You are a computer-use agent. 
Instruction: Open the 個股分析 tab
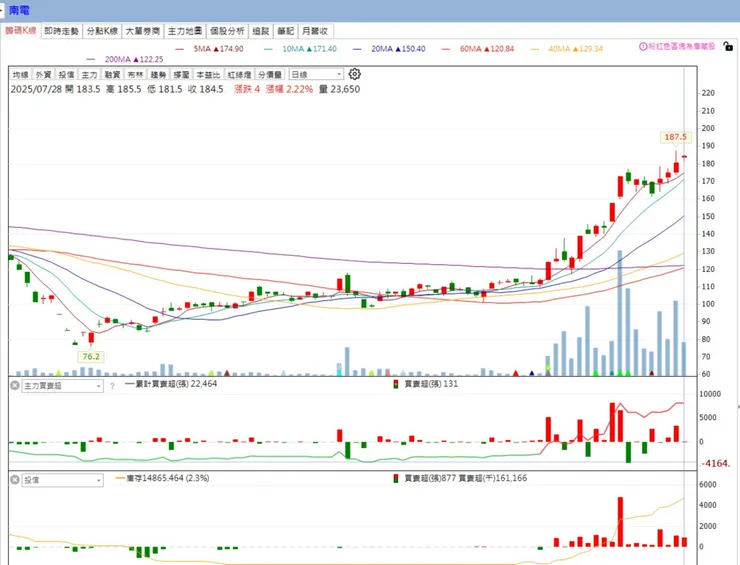(227, 31)
